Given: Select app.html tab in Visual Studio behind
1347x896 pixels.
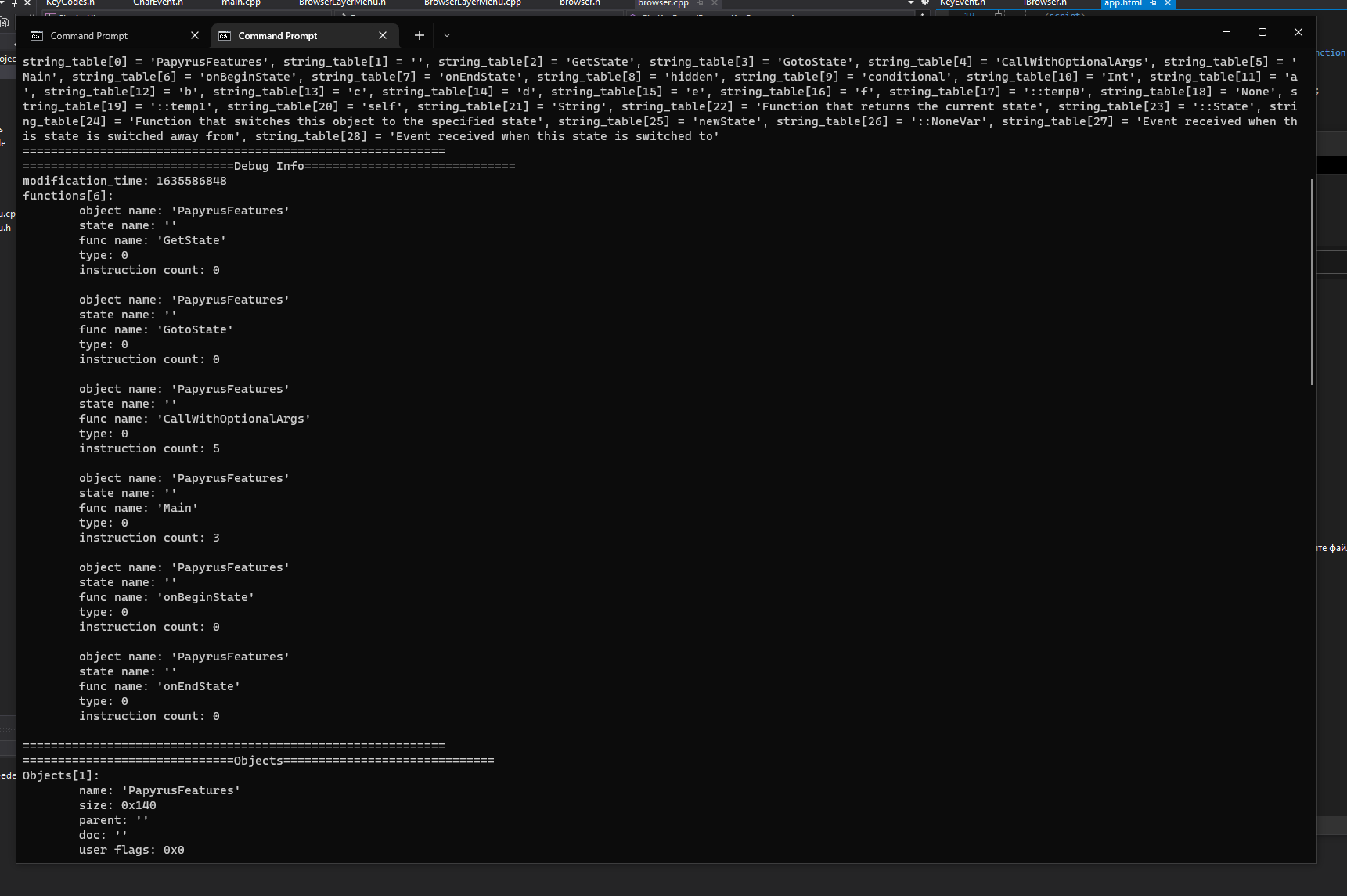Looking at the screenshot, I should (1123, 3).
